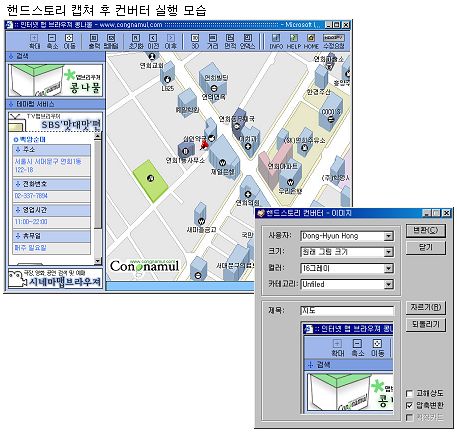Click the 자르기(B) crop button
457x434 pixels.
coord(426,307)
